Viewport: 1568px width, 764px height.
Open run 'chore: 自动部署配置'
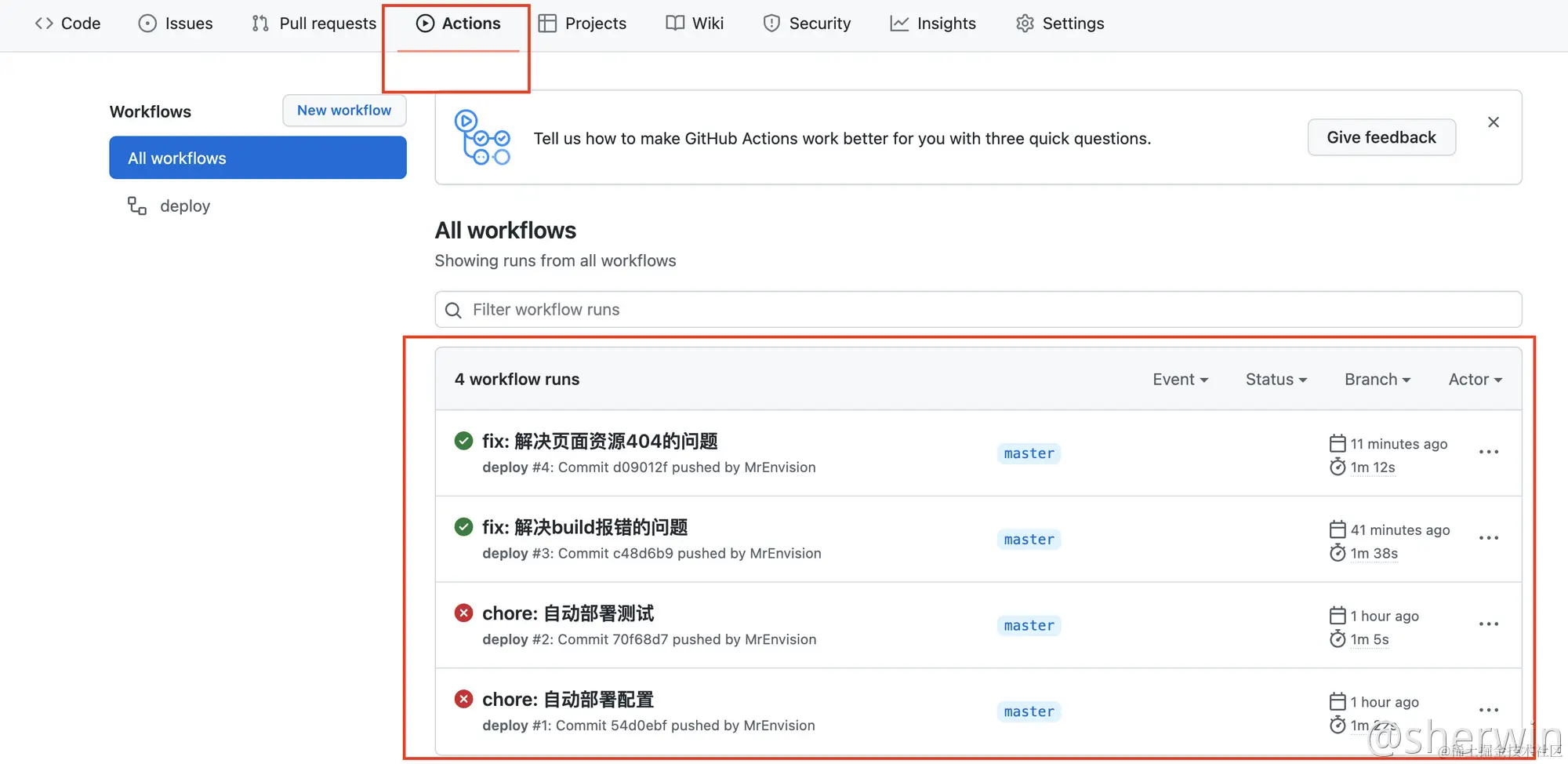[x=568, y=700]
